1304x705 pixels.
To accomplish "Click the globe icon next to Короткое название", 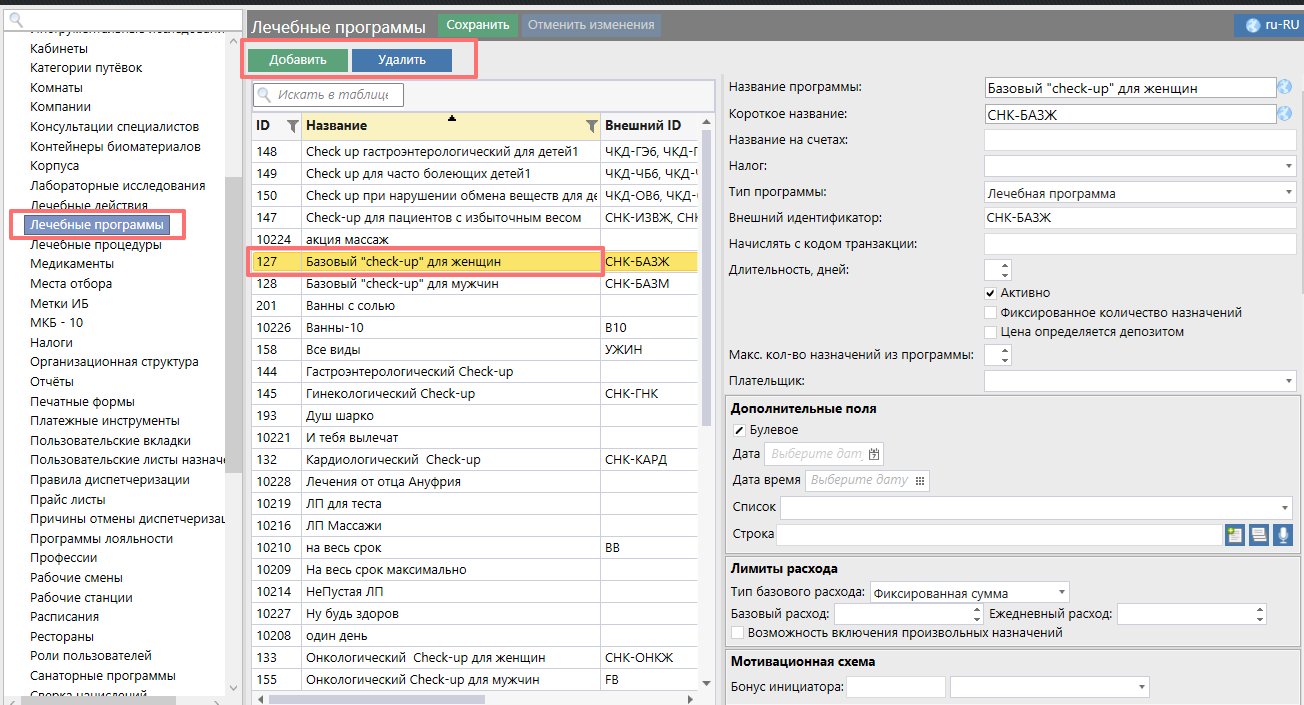I will coord(1285,114).
